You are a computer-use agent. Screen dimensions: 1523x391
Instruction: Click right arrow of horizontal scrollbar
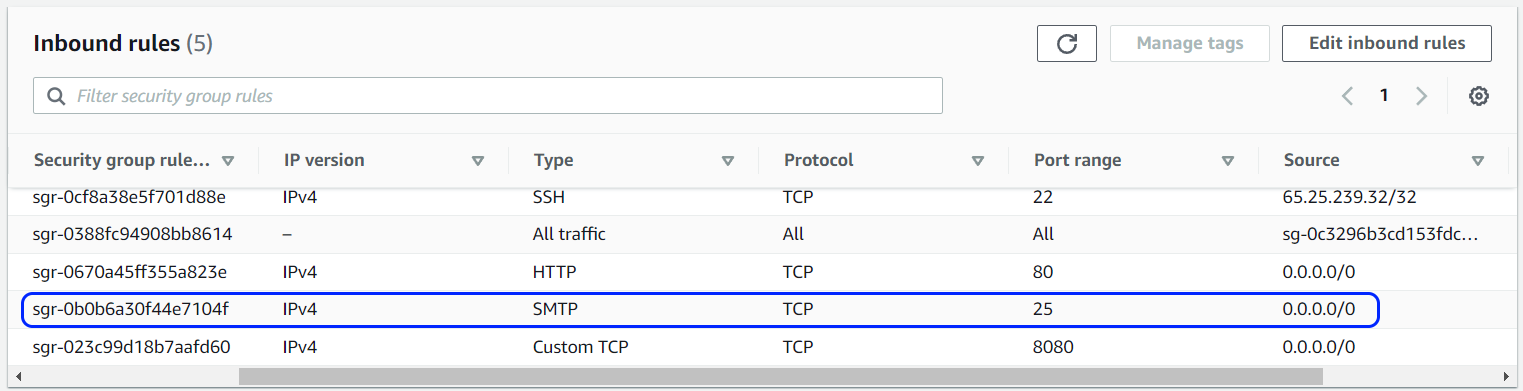[x=1506, y=377]
